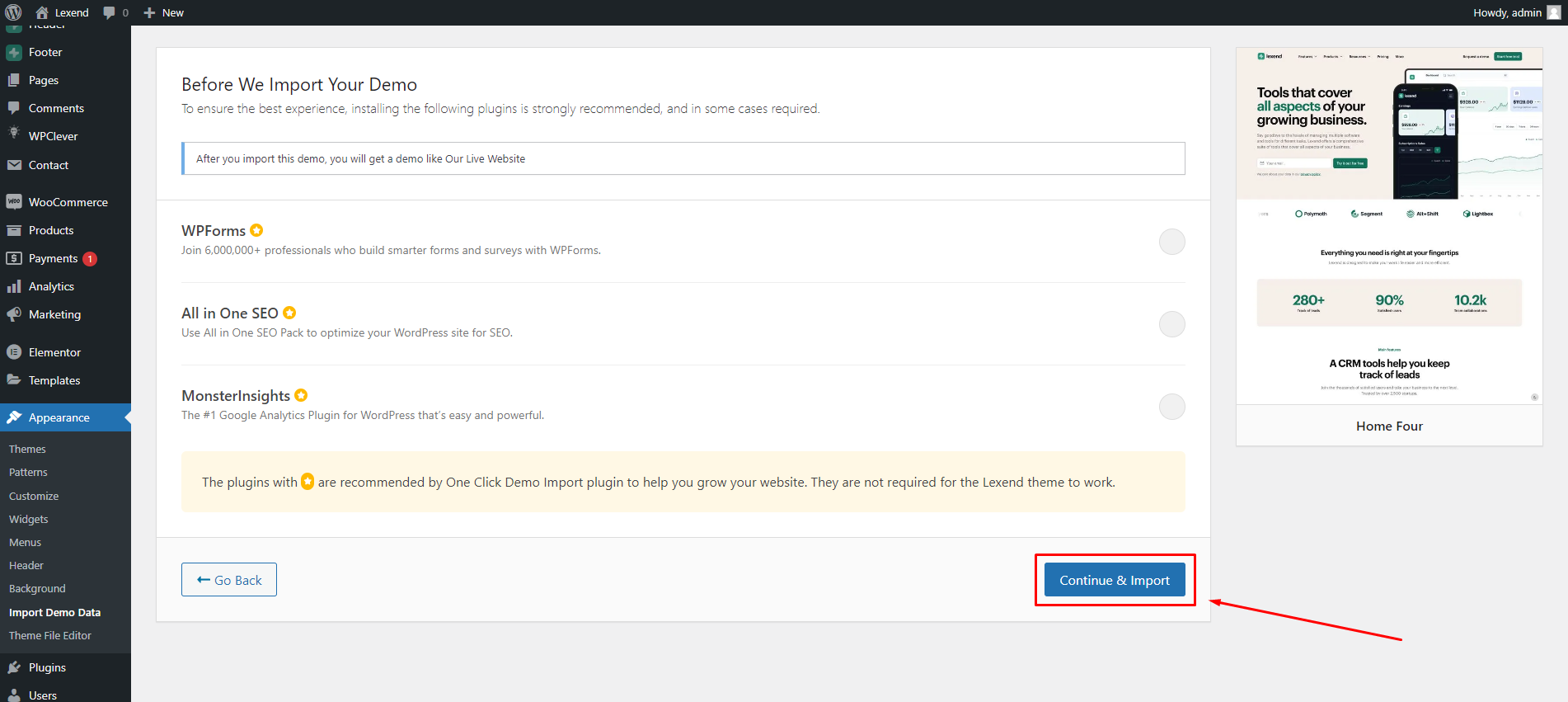
Task: Click the Lexend site name link
Action: pos(72,12)
